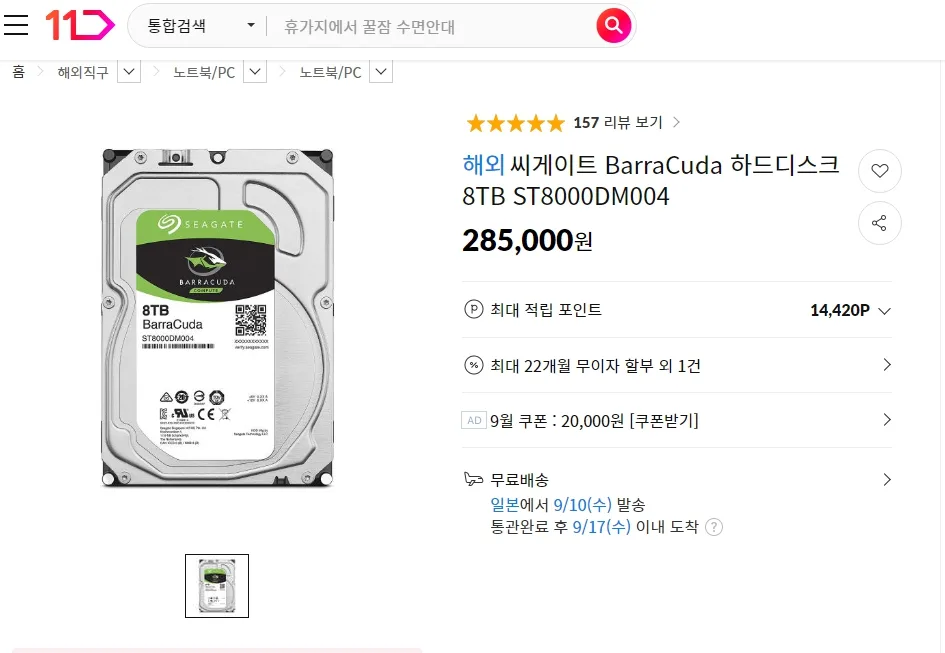Focus the search text field
Viewport: 945px width, 653px height.
(431, 27)
